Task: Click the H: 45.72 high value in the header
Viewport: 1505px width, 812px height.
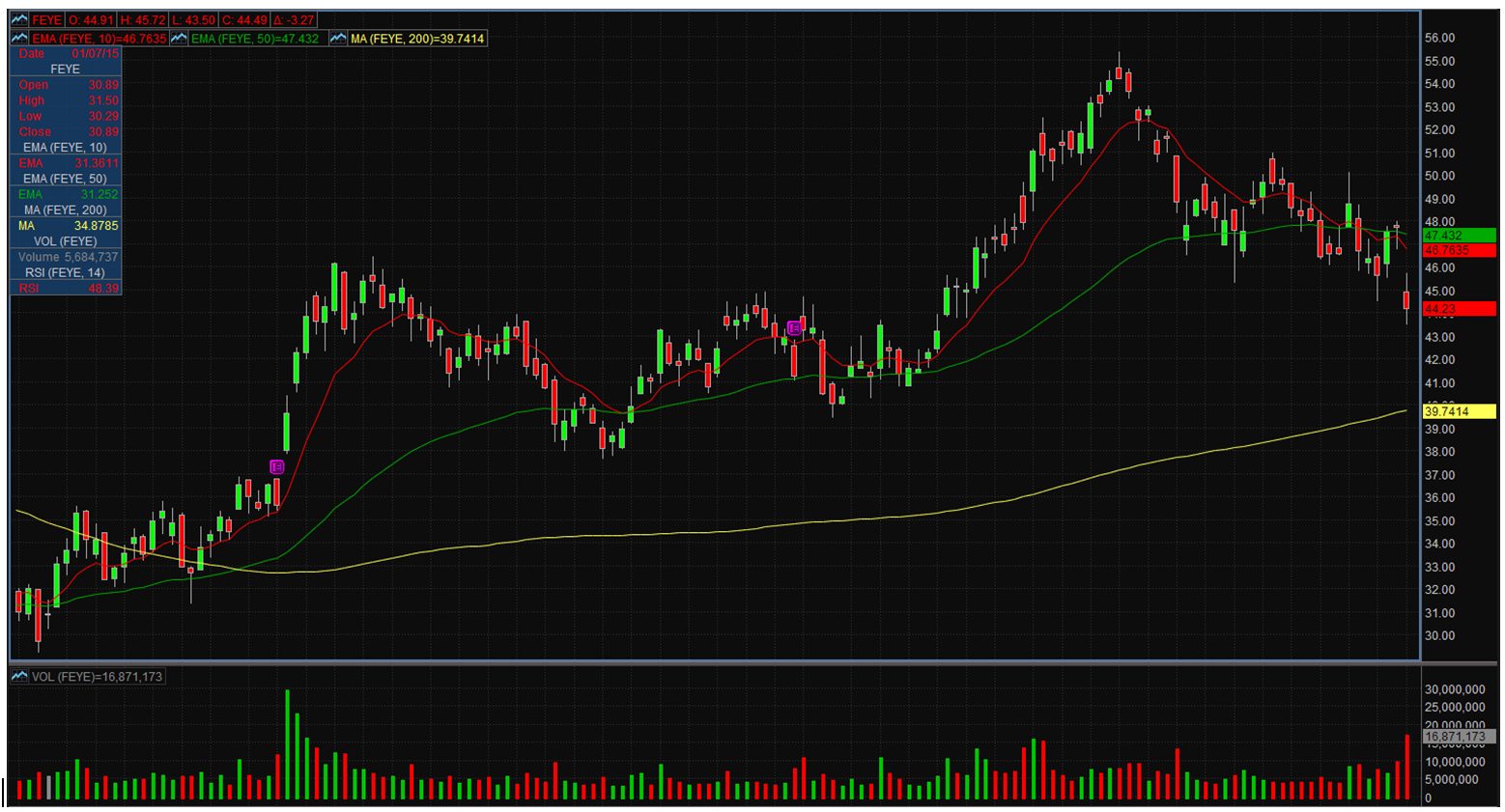Action: click(143, 20)
